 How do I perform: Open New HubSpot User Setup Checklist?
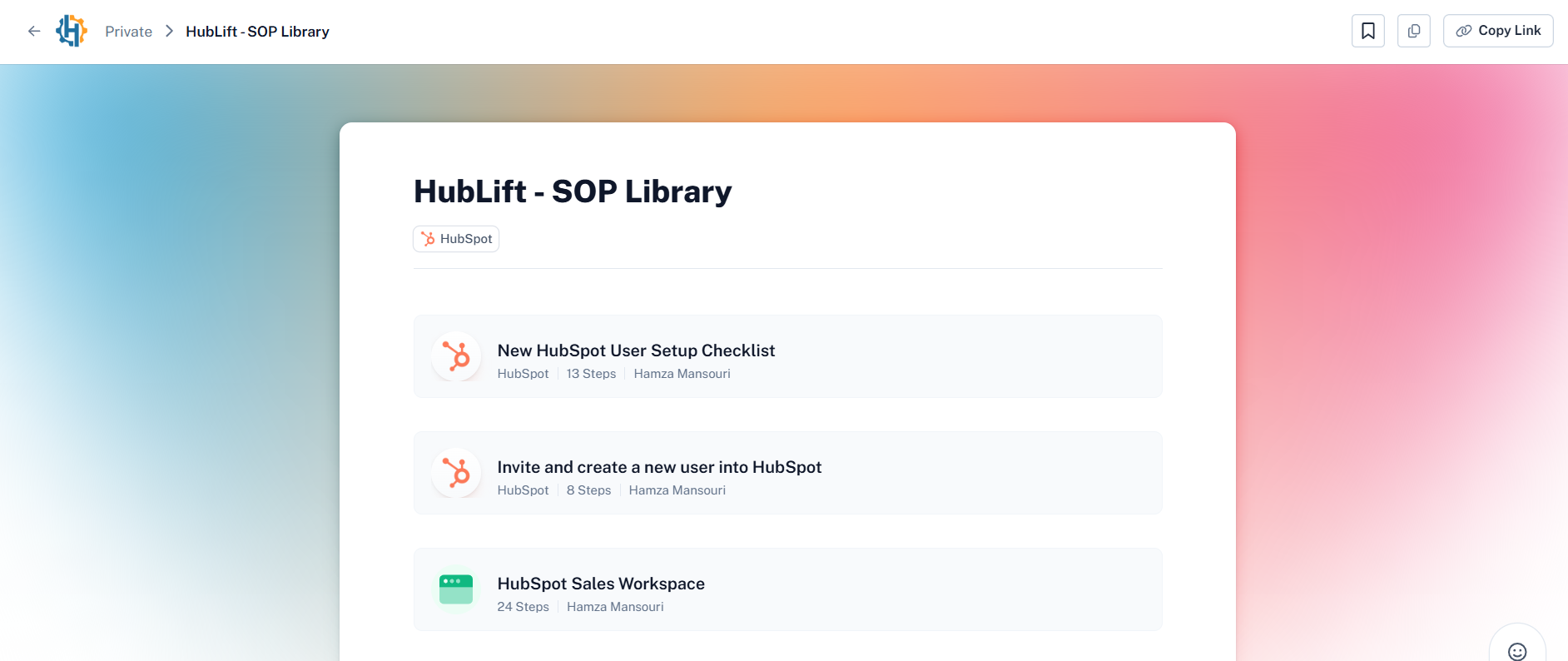(787, 356)
